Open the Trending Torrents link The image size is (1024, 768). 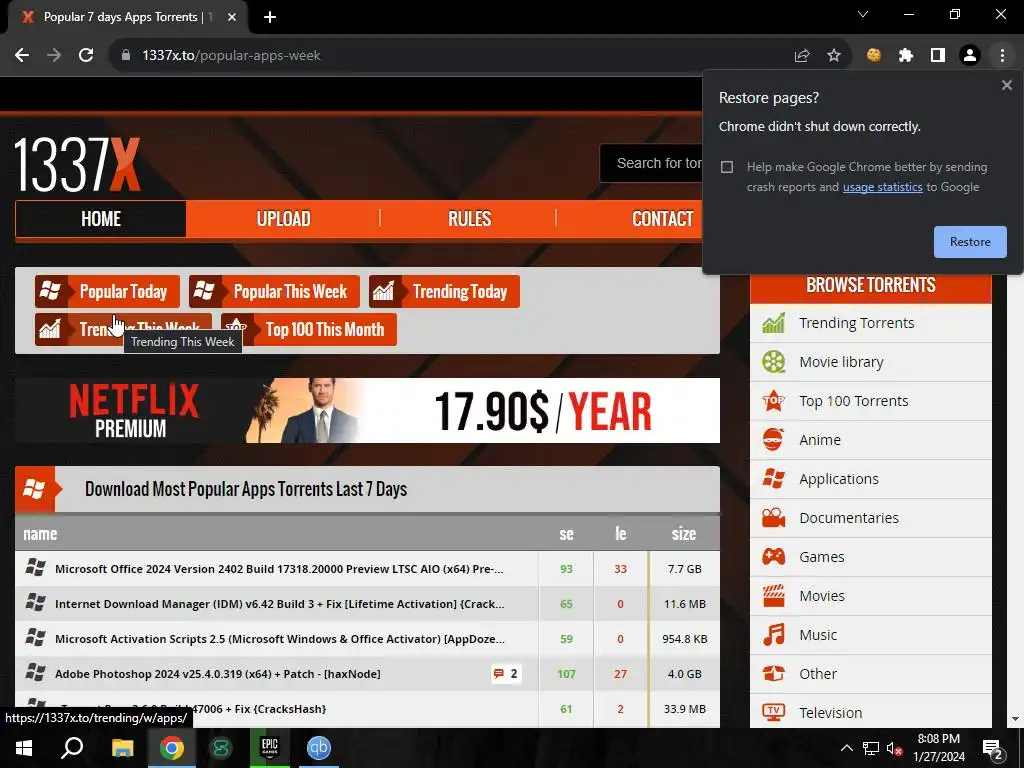[x=856, y=323]
